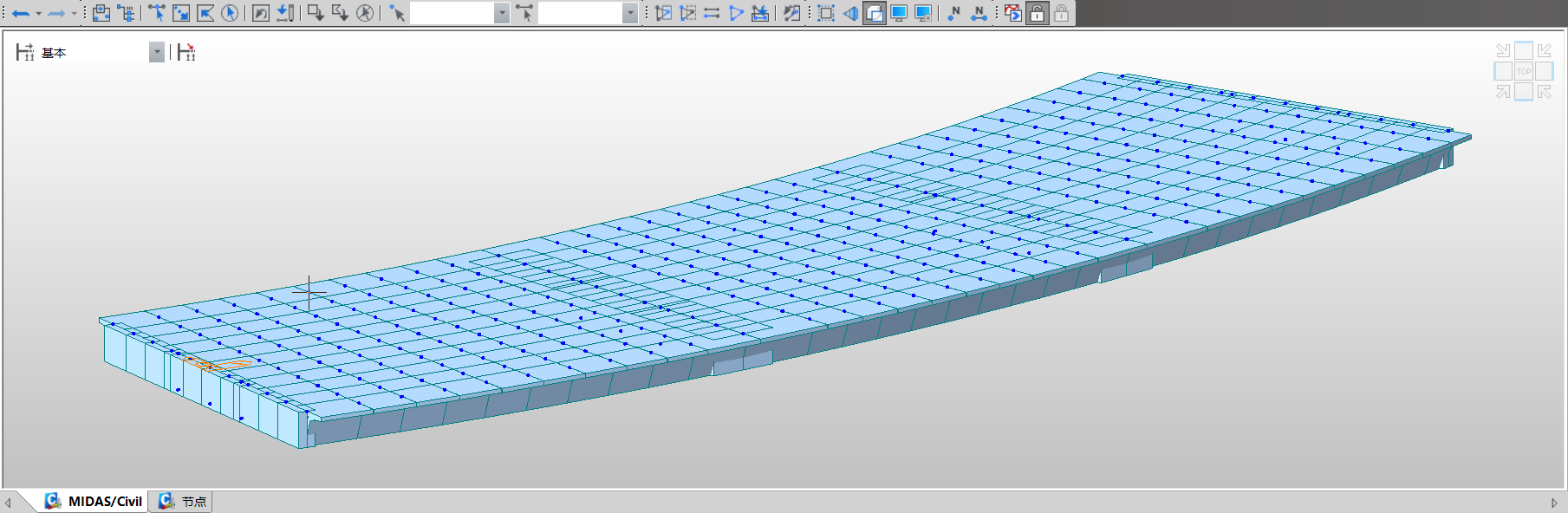
Task: Click the zoom fit dashed-square icon
Action: [826, 13]
